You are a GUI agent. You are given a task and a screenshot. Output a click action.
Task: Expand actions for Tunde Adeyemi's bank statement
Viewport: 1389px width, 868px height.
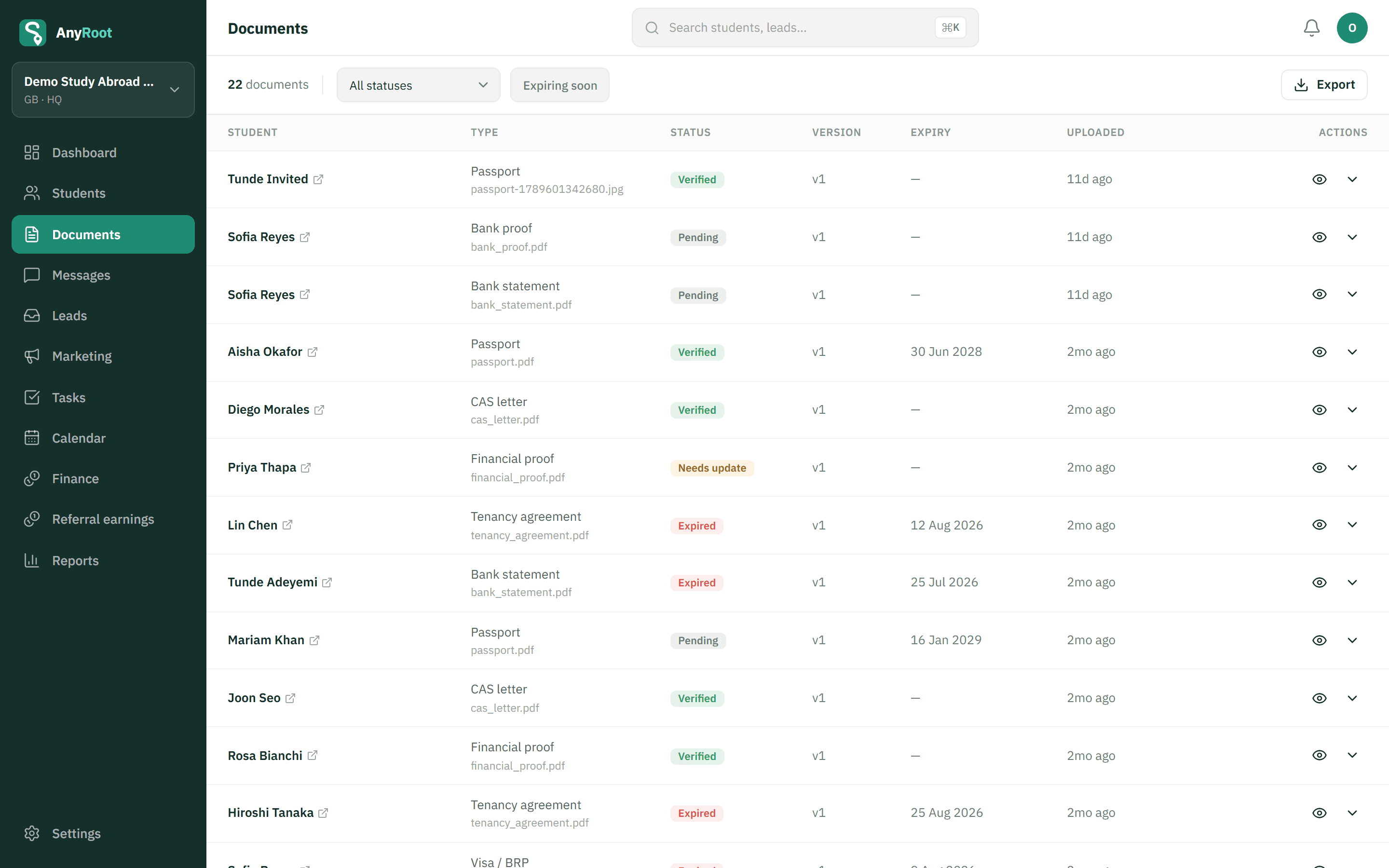[x=1352, y=582]
